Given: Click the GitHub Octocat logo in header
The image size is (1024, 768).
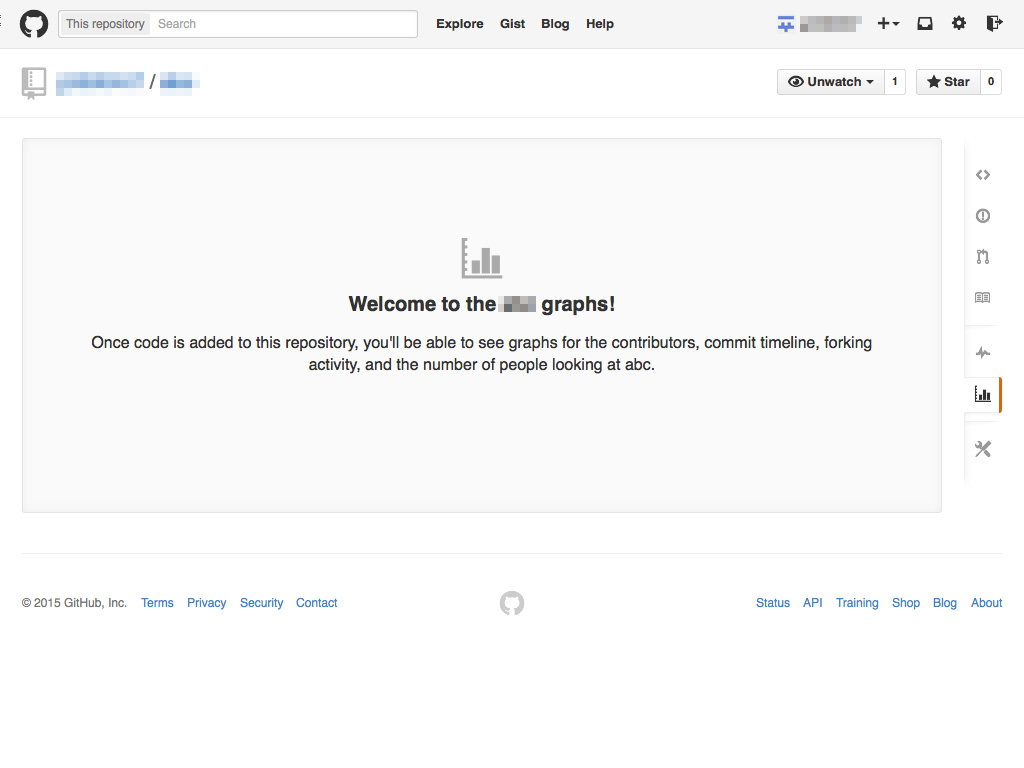Looking at the screenshot, I should click(34, 24).
